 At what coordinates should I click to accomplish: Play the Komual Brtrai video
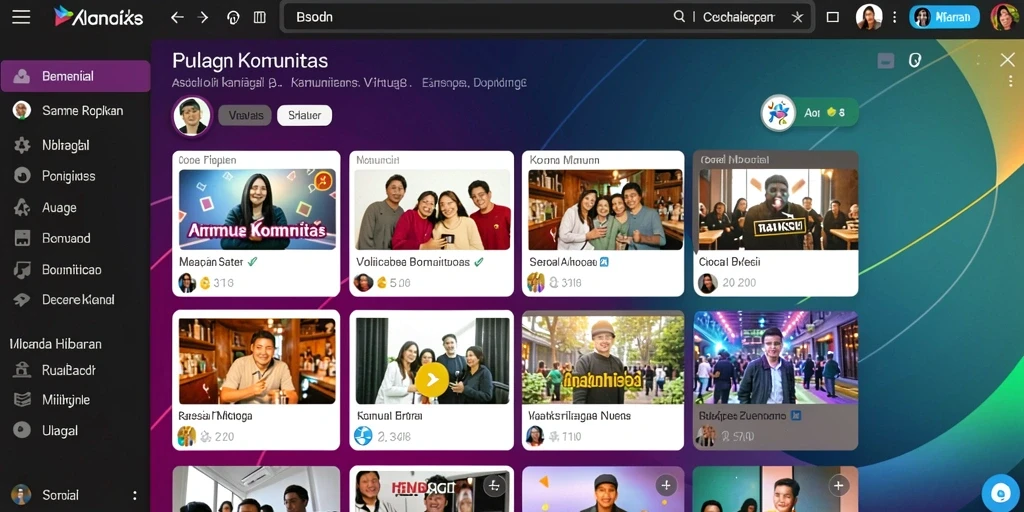pyautogui.click(x=432, y=379)
